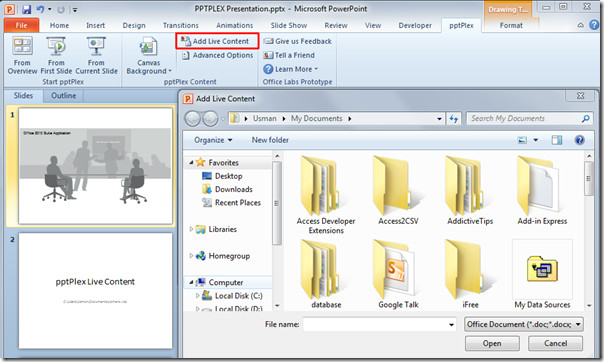
Task: Click the dialog Forward navigation button
Action: [210, 119]
